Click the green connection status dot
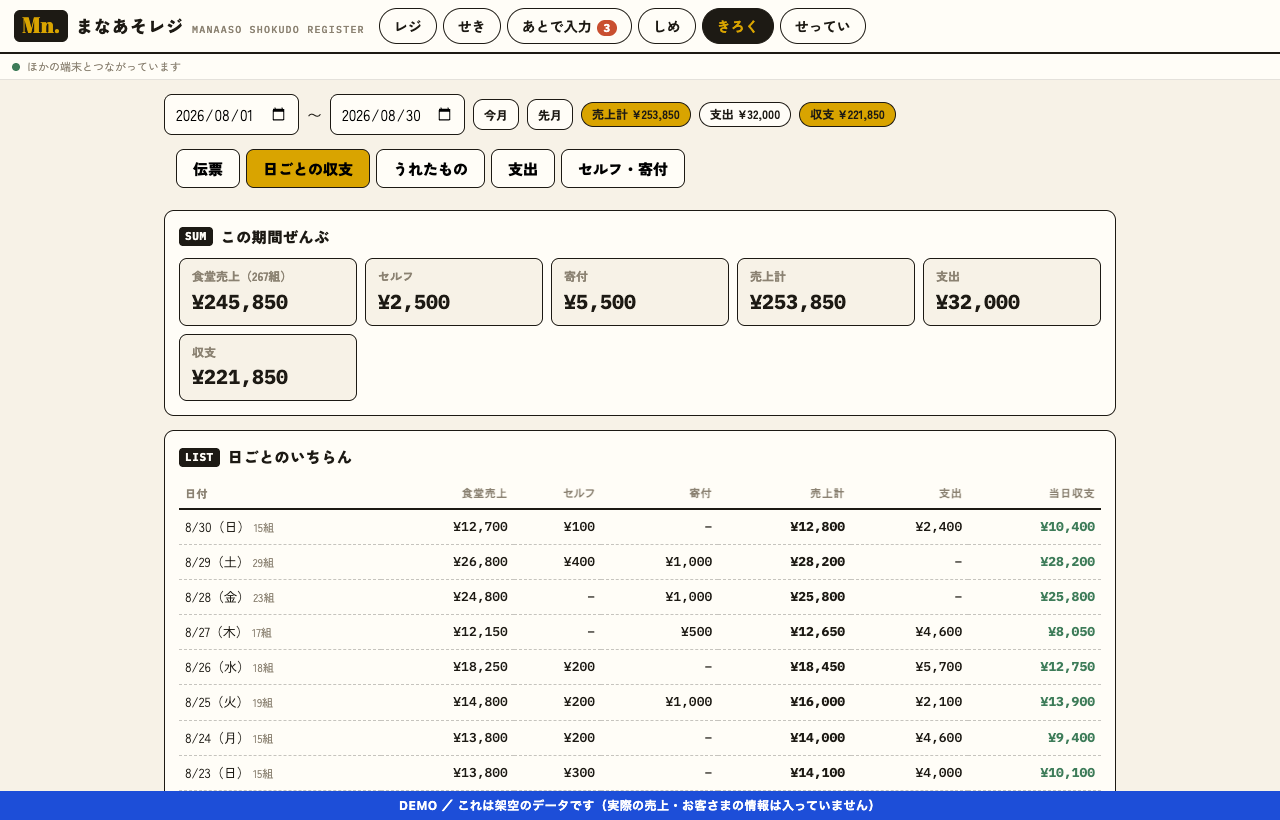1280x820 pixels. pyautogui.click(x=16, y=67)
